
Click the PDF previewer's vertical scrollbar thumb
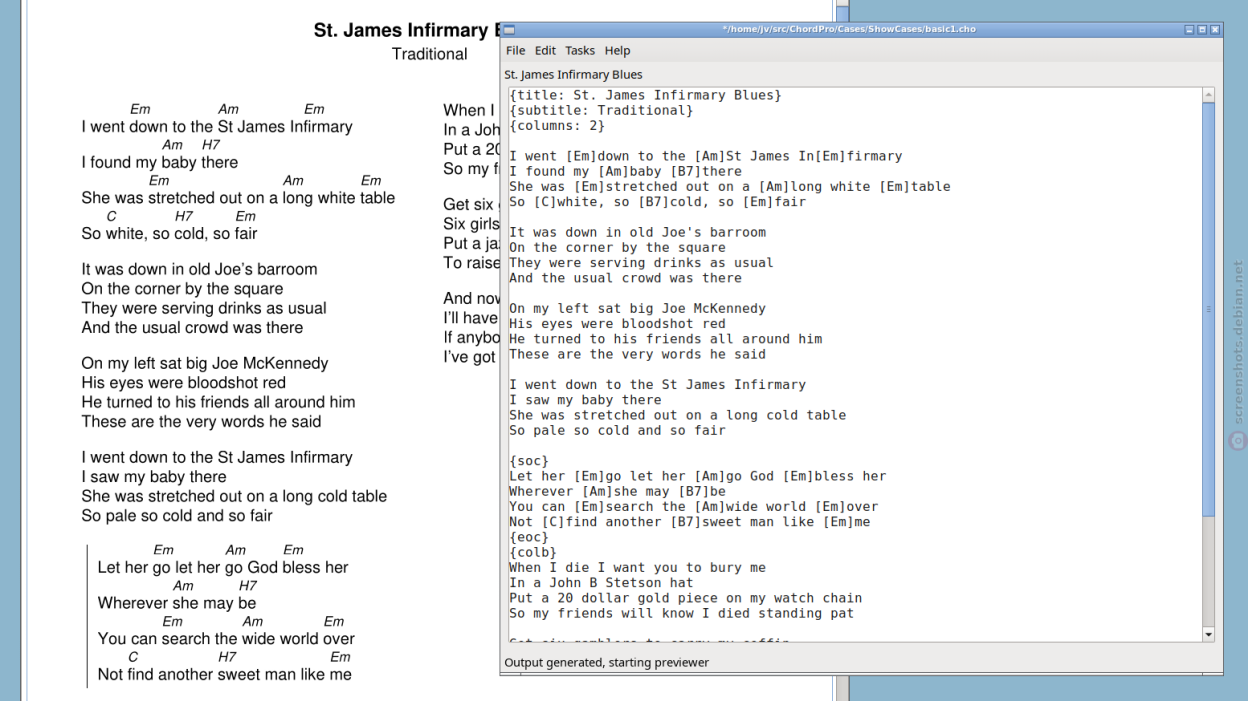(842, 14)
